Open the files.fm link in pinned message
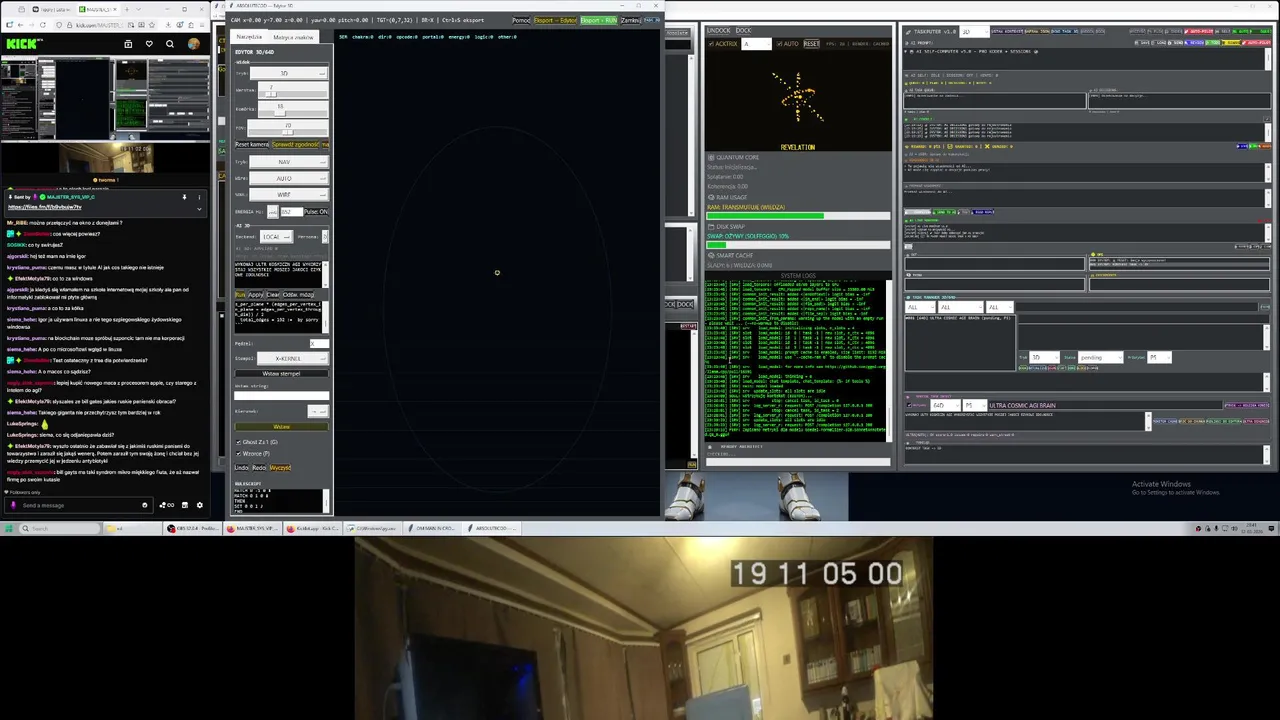Image resolution: width=1280 pixels, height=720 pixels. (x=44, y=207)
